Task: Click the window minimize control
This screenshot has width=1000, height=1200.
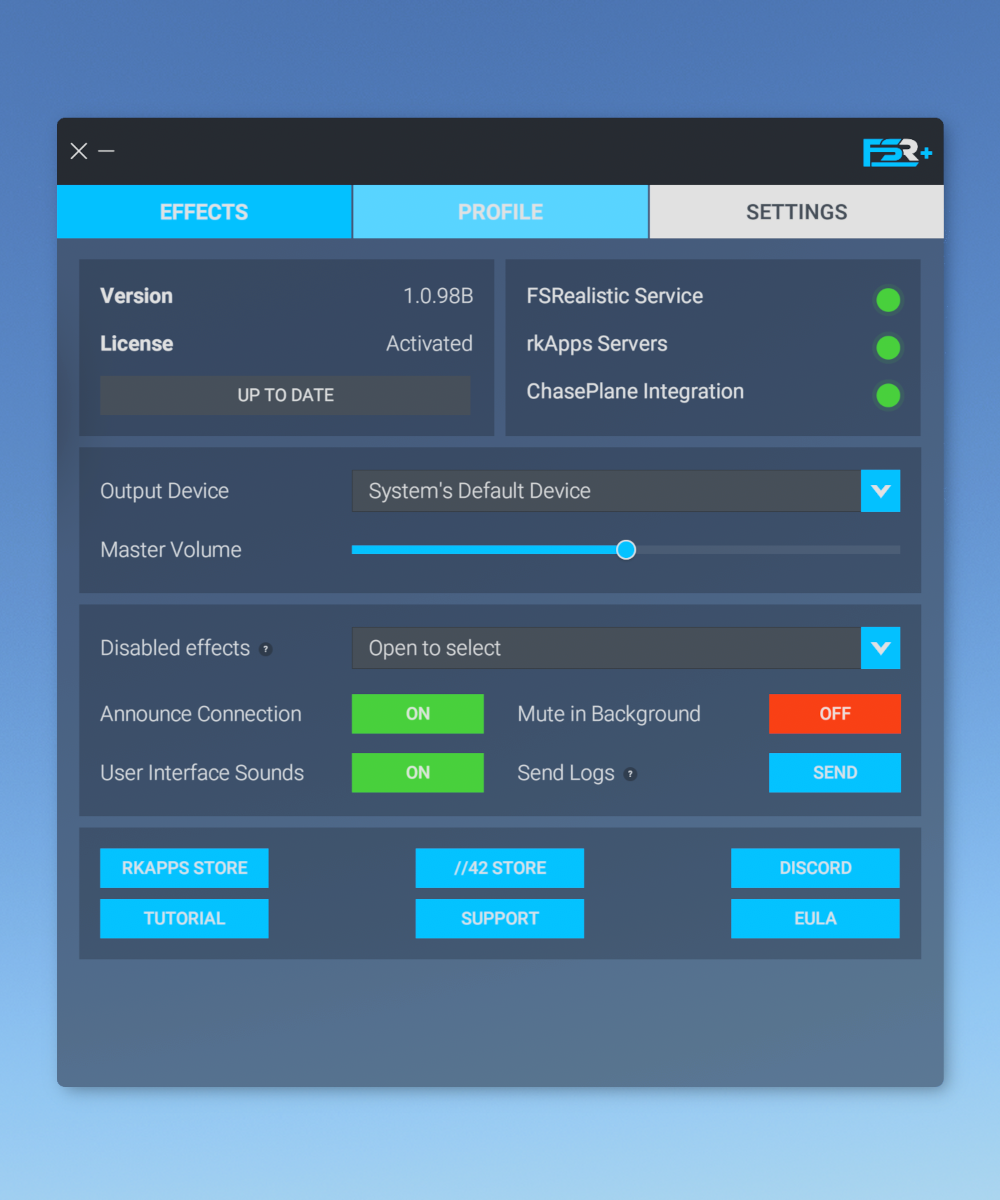Action: click(x=106, y=151)
